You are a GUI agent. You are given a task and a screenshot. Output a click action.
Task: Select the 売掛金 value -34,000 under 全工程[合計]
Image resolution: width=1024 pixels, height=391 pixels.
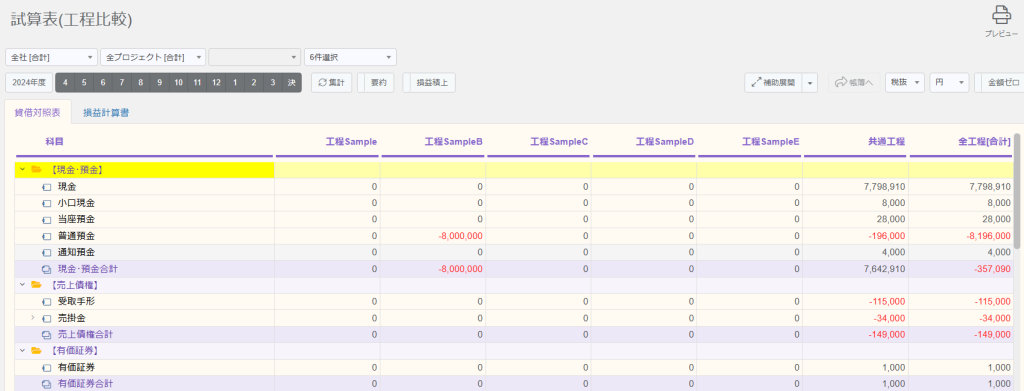coord(996,319)
